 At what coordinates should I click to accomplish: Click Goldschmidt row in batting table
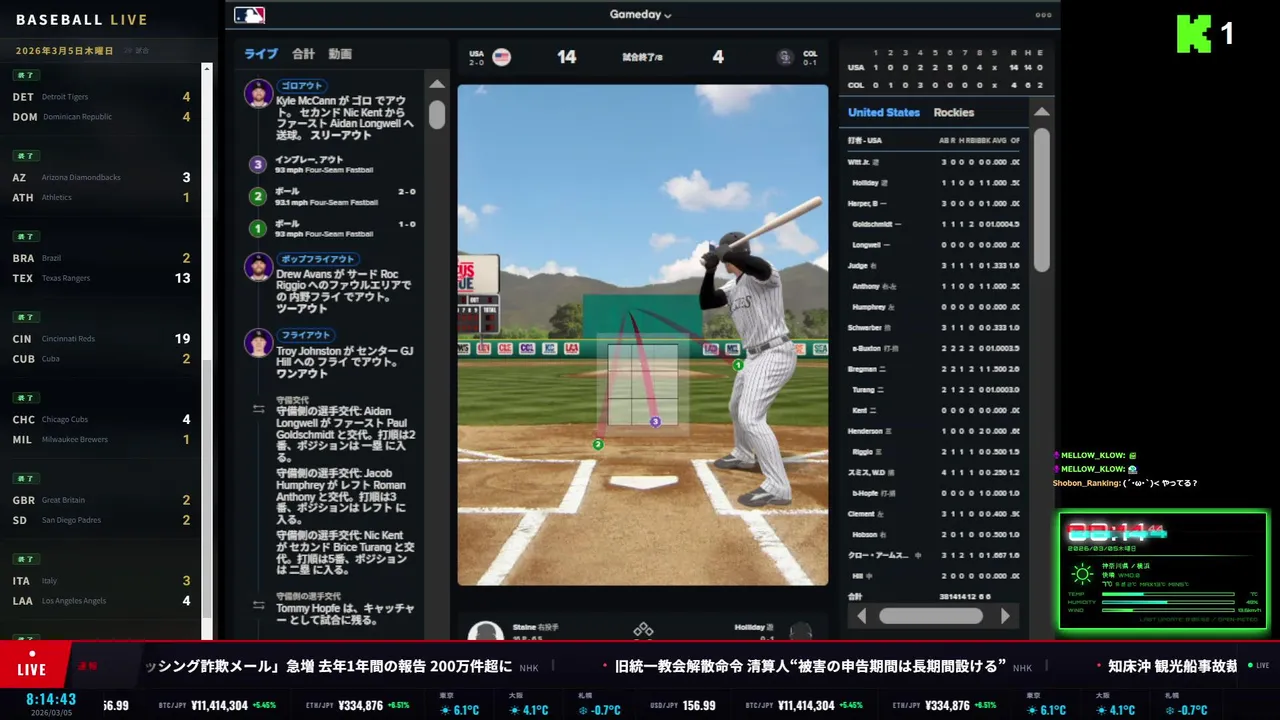point(933,224)
